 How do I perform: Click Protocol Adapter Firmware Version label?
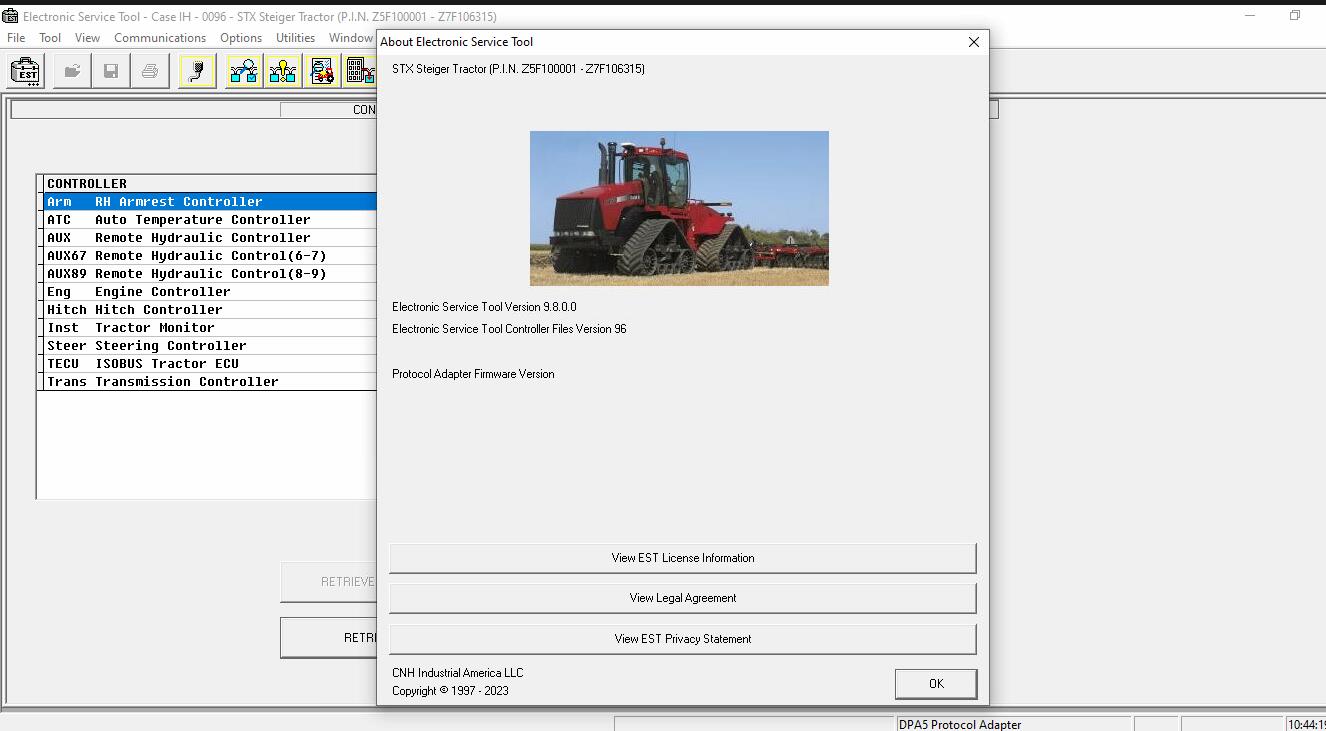(x=473, y=374)
